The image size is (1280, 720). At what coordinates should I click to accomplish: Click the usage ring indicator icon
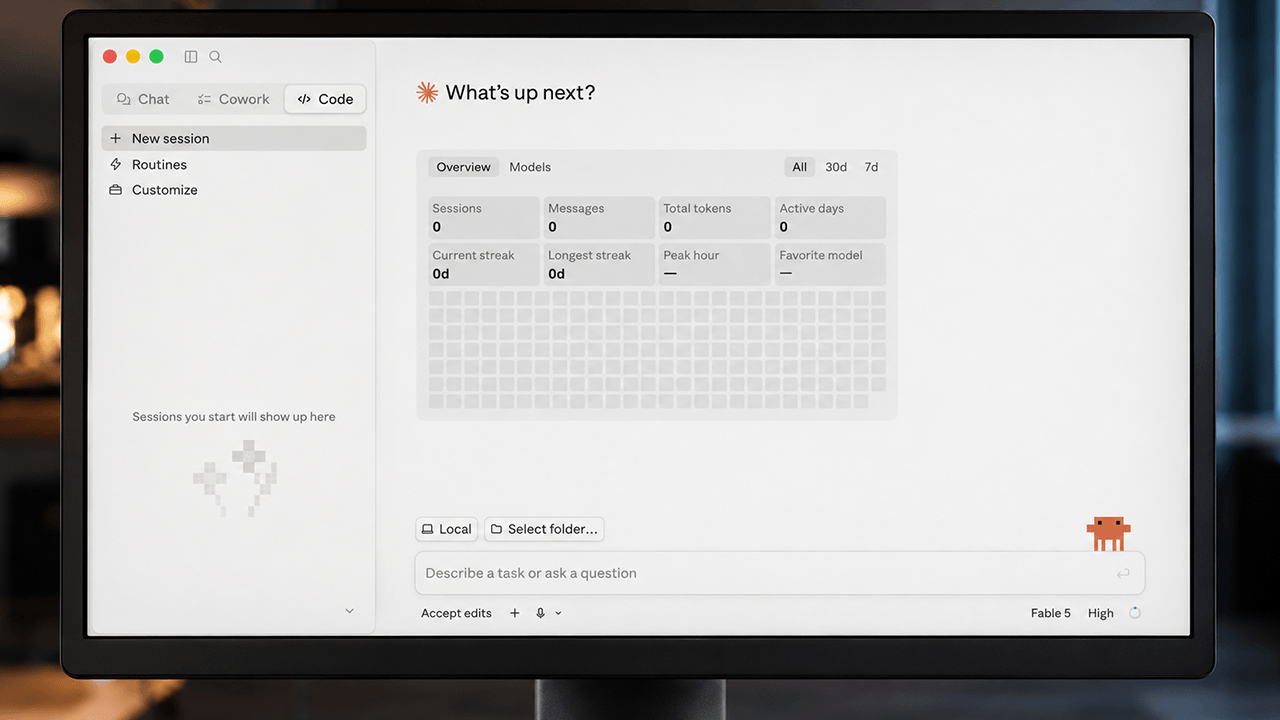[1135, 613]
